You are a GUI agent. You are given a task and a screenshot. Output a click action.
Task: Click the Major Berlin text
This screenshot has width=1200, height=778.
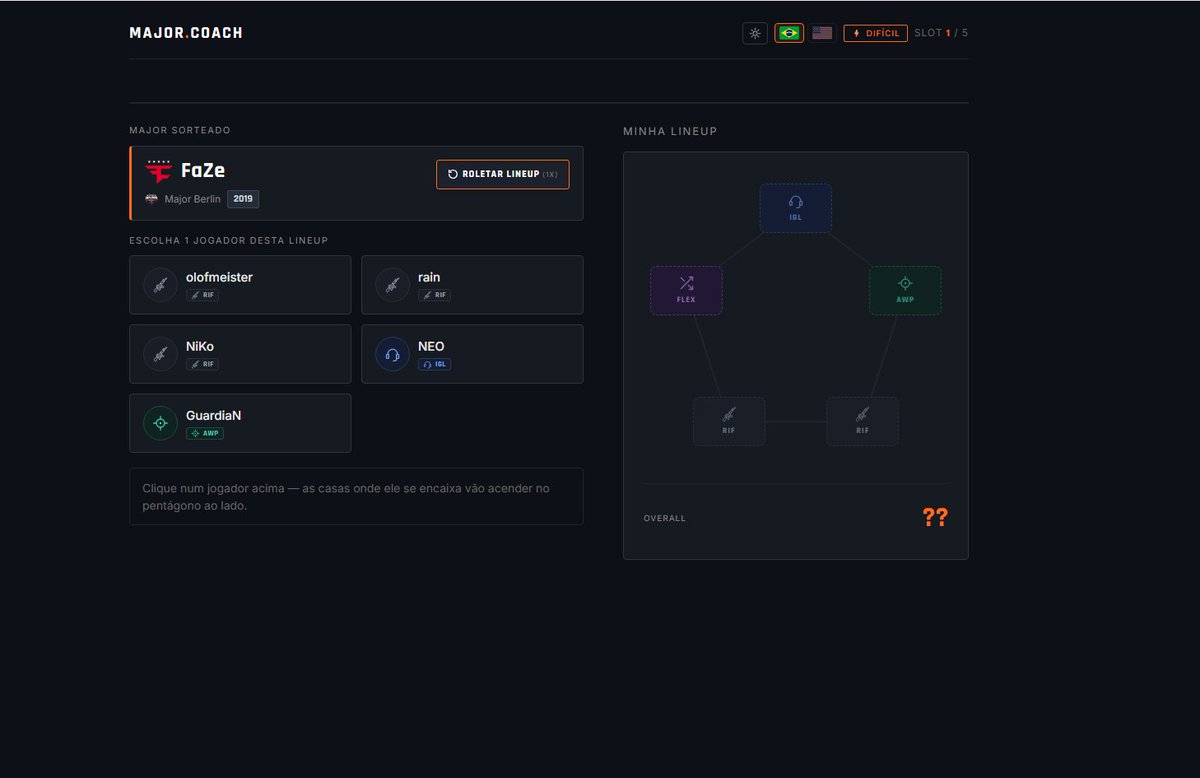pyautogui.click(x=192, y=199)
